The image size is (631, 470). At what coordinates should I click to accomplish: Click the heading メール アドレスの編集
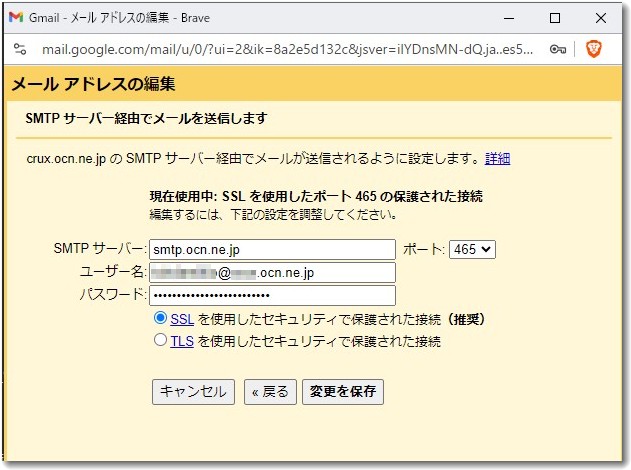[93, 84]
